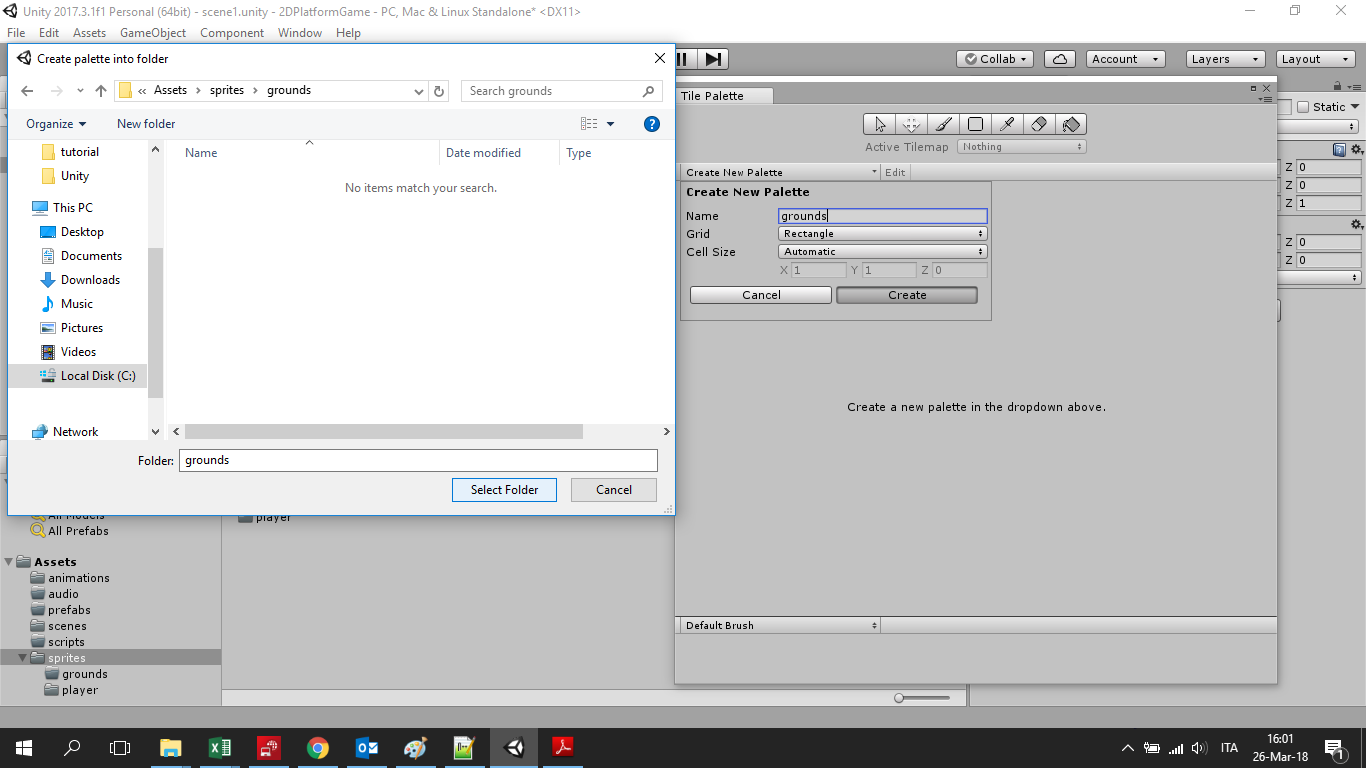Collapse the sprites folder in Assets tree

pos(23,658)
